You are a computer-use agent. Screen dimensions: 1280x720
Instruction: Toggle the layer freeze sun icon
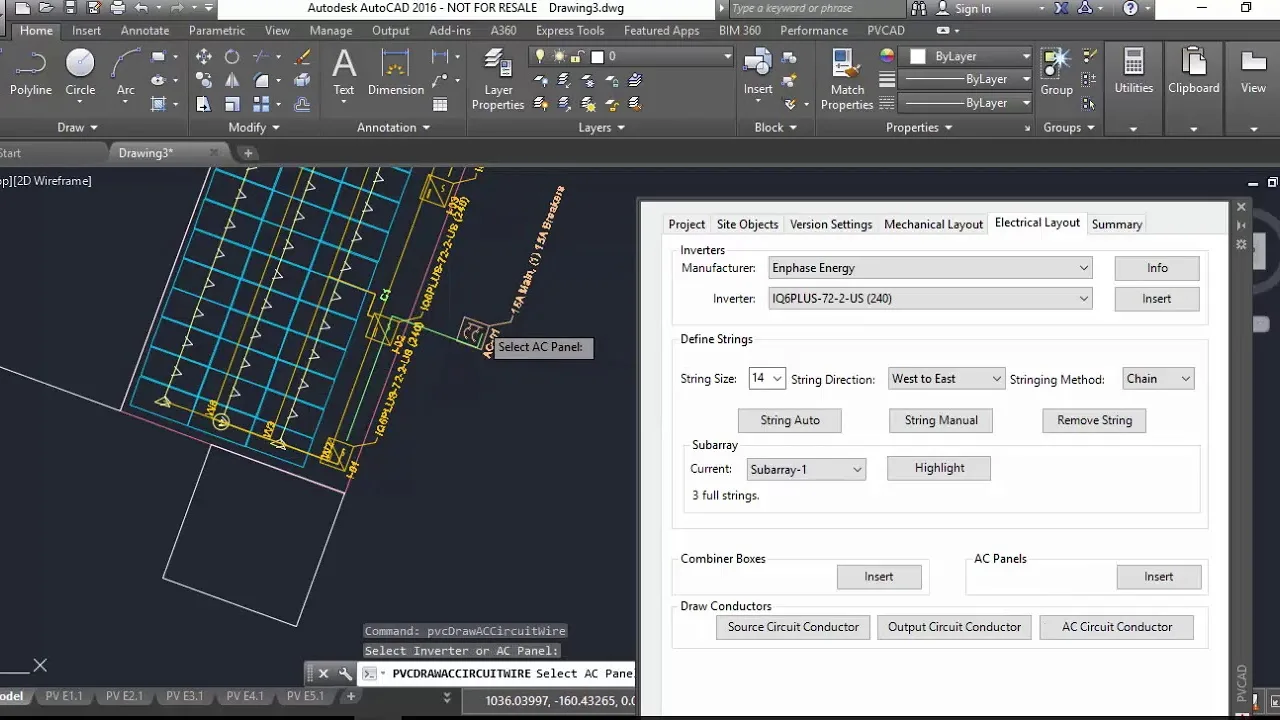tap(558, 57)
